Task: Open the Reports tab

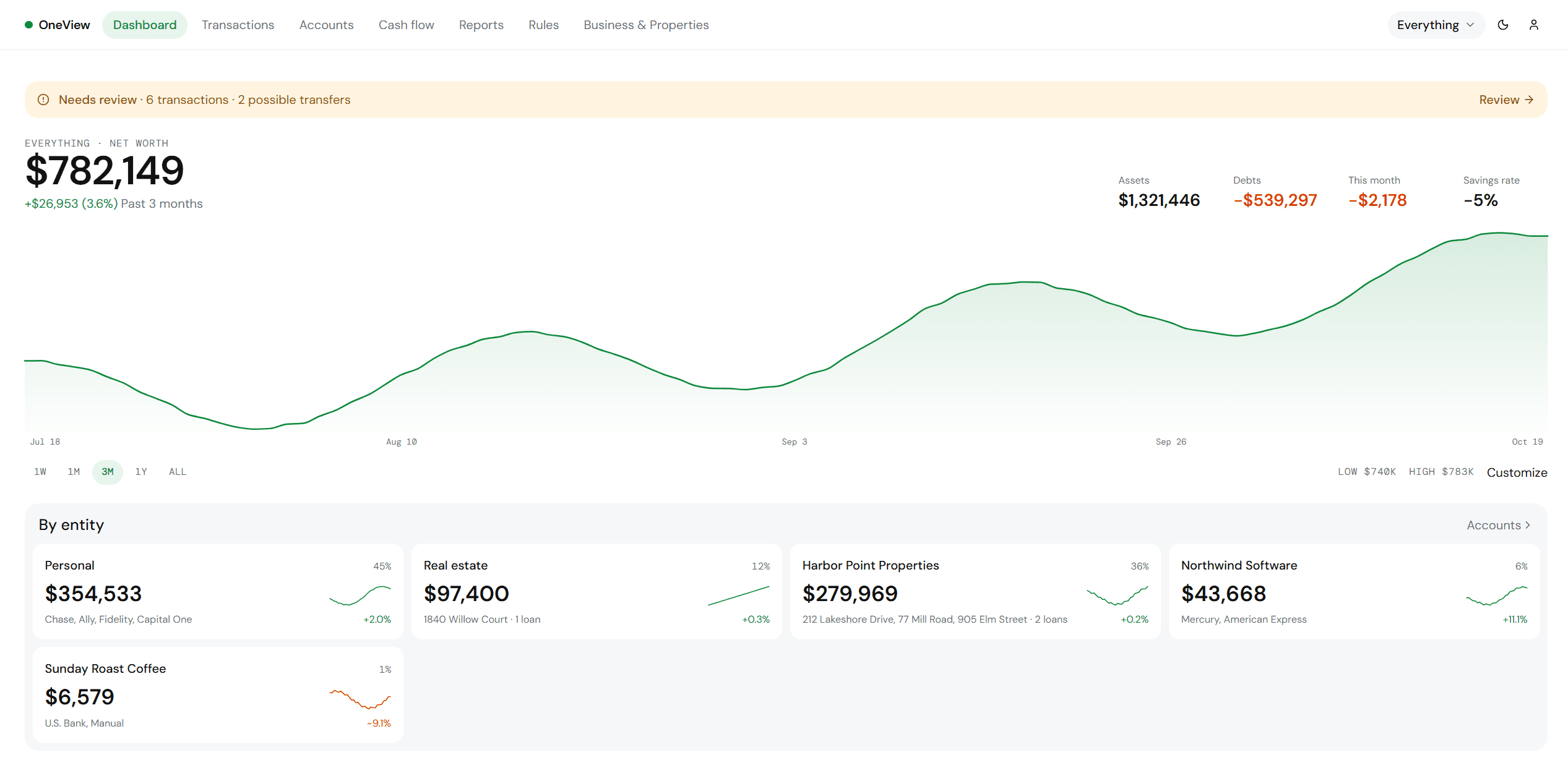Action: [x=481, y=25]
